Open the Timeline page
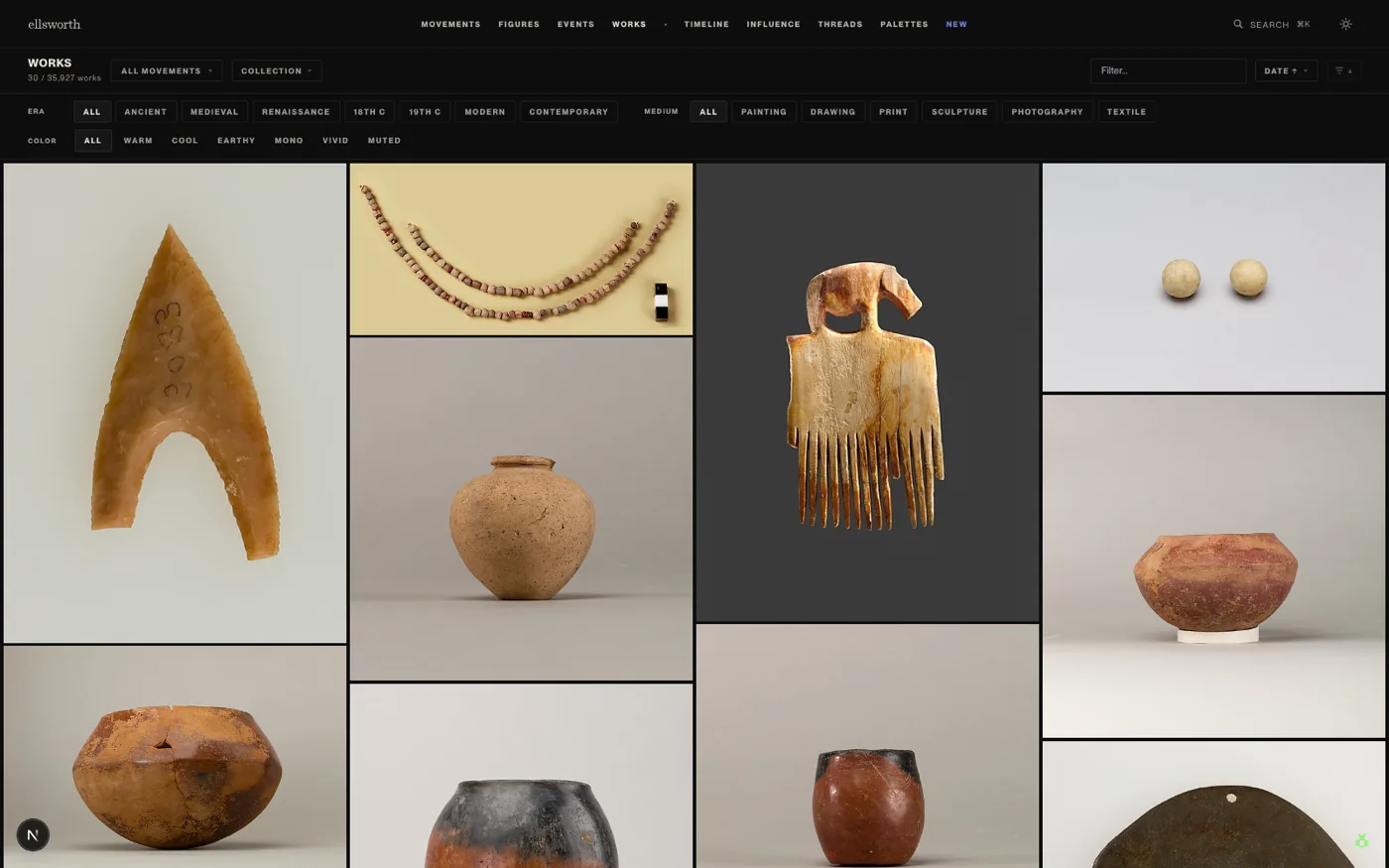Viewport: 1389px width, 868px height. [x=706, y=24]
